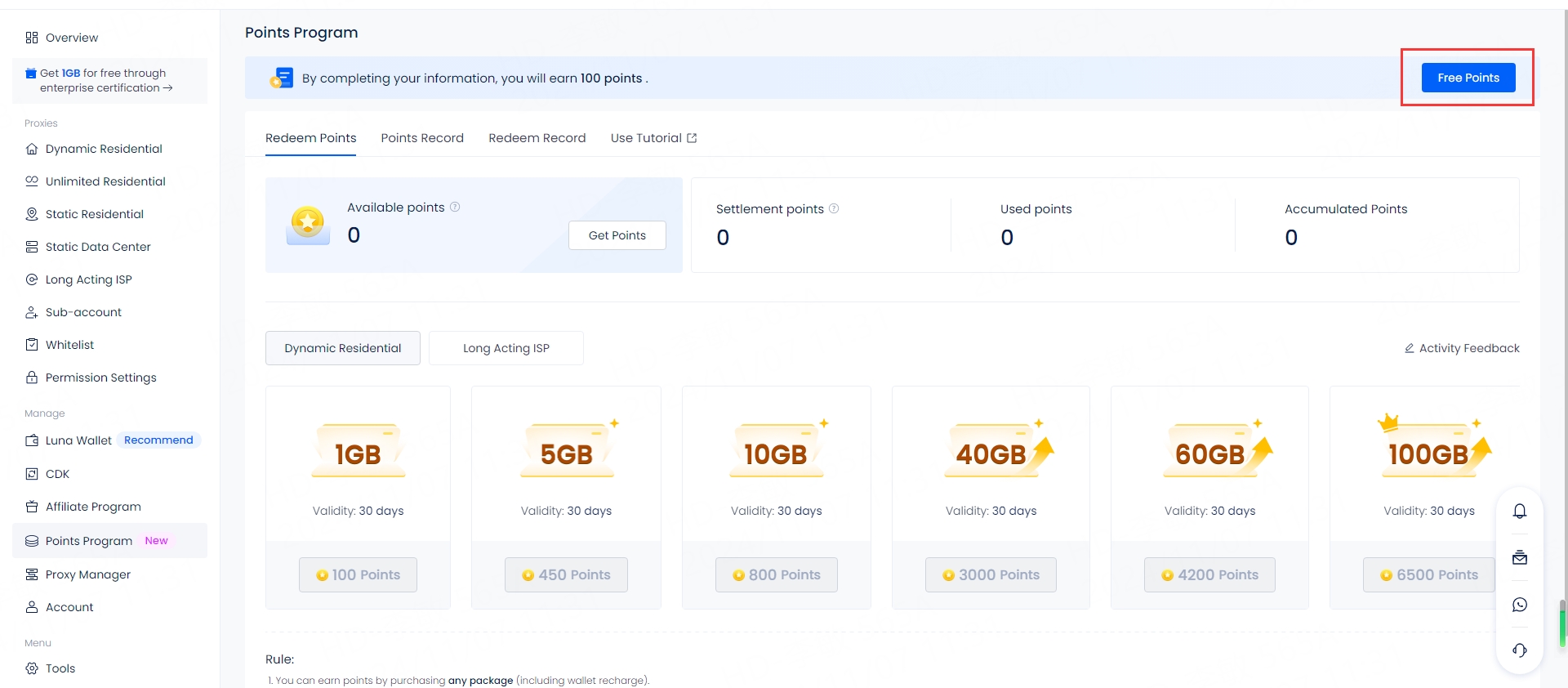Click the Activity Feedback pencil icon
Viewport: 1568px width, 688px height.
click(x=1409, y=348)
